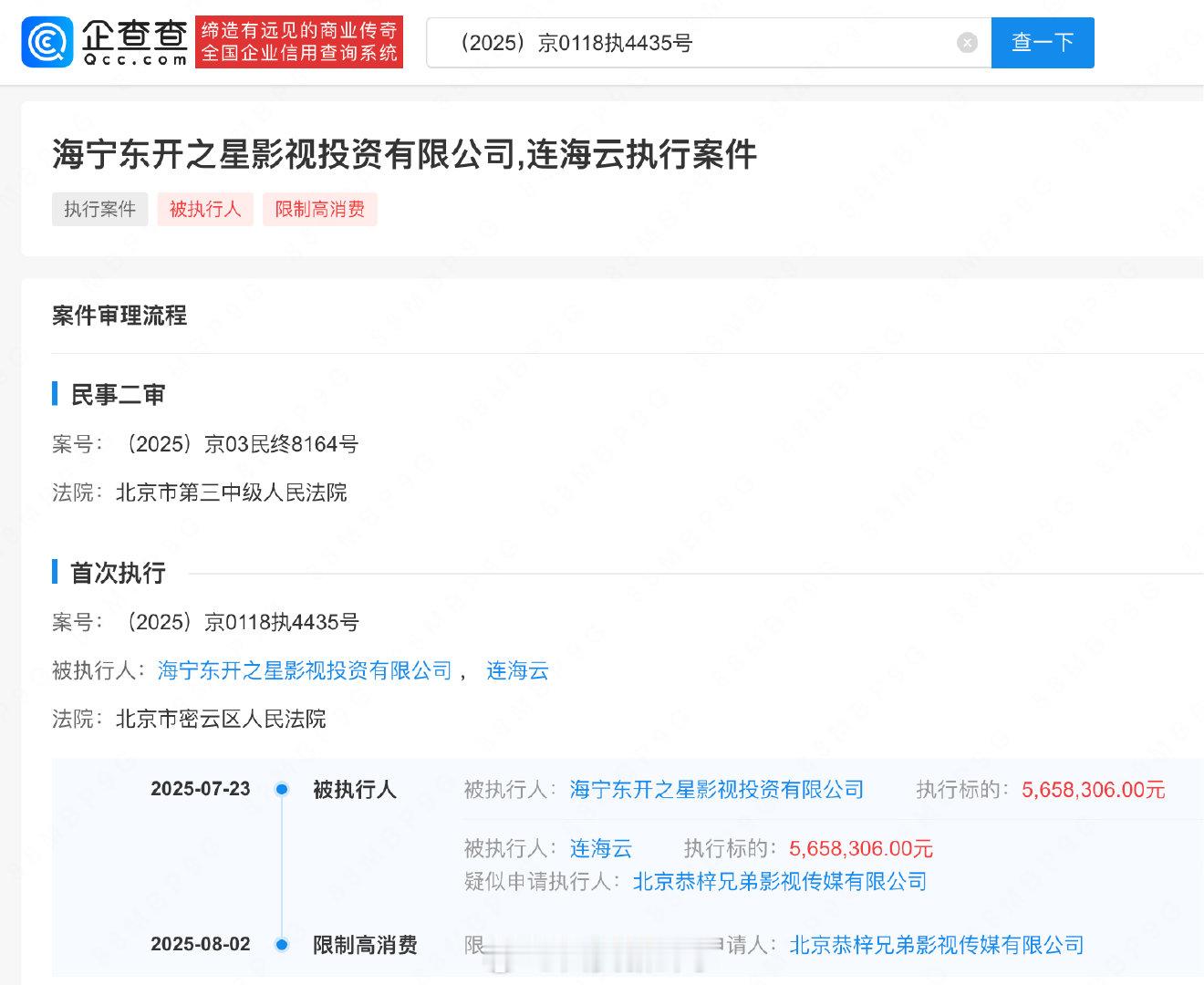Select the 执行案件 tag
The width and height of the screenshot is (1204, 985).
click(x=100, y=209)
